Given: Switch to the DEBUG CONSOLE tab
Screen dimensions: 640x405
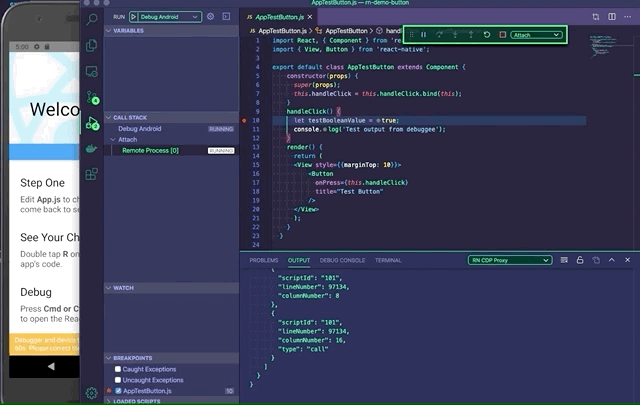Looking at the screenshot, I should click(342, 260).
